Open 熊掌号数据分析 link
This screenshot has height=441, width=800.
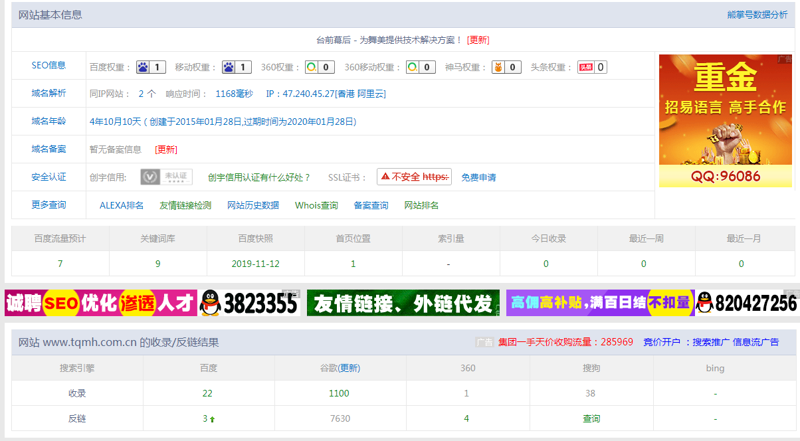(x=757, y=15)
